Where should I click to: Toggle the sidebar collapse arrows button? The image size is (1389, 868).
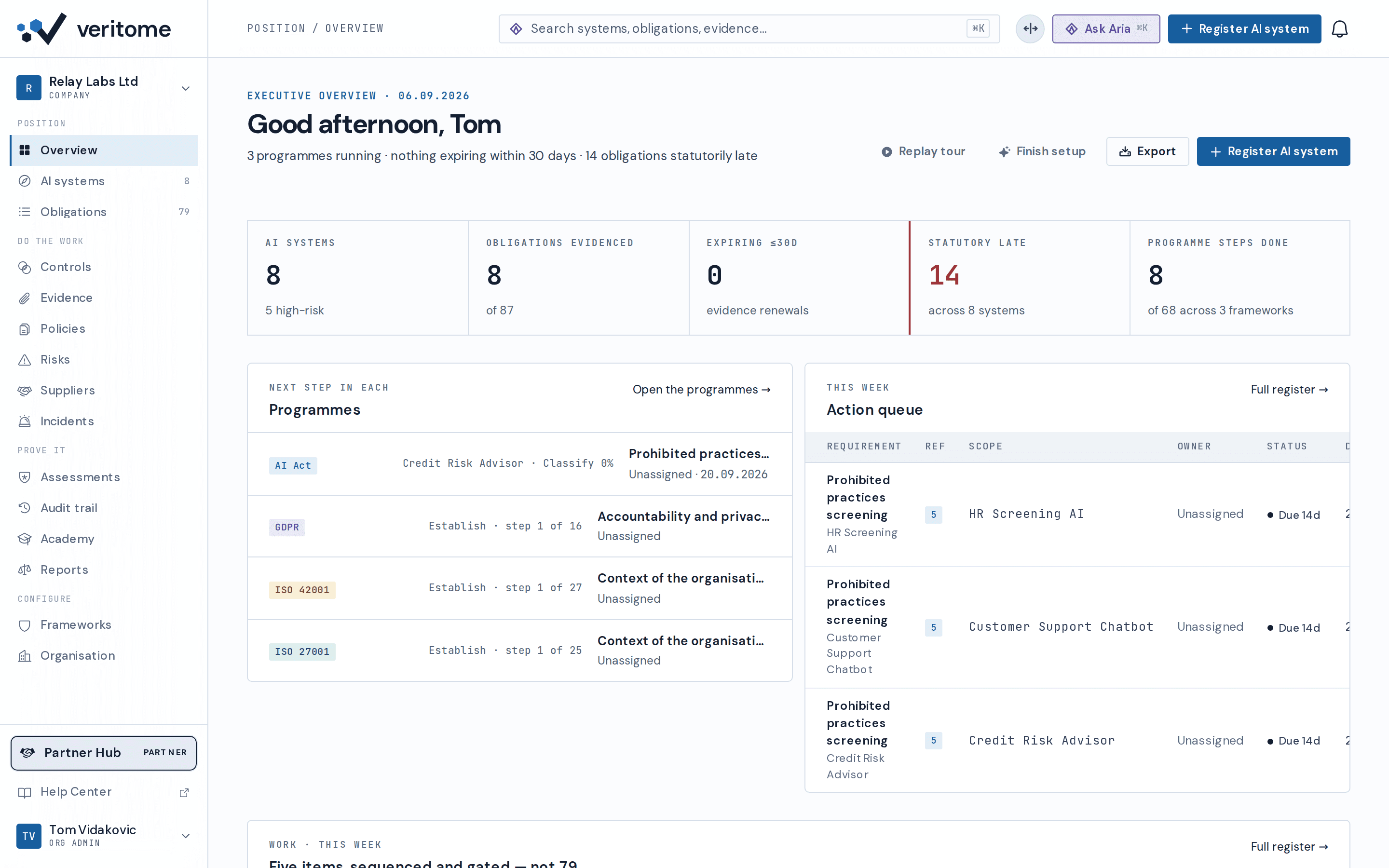(x=1030, y=29)
